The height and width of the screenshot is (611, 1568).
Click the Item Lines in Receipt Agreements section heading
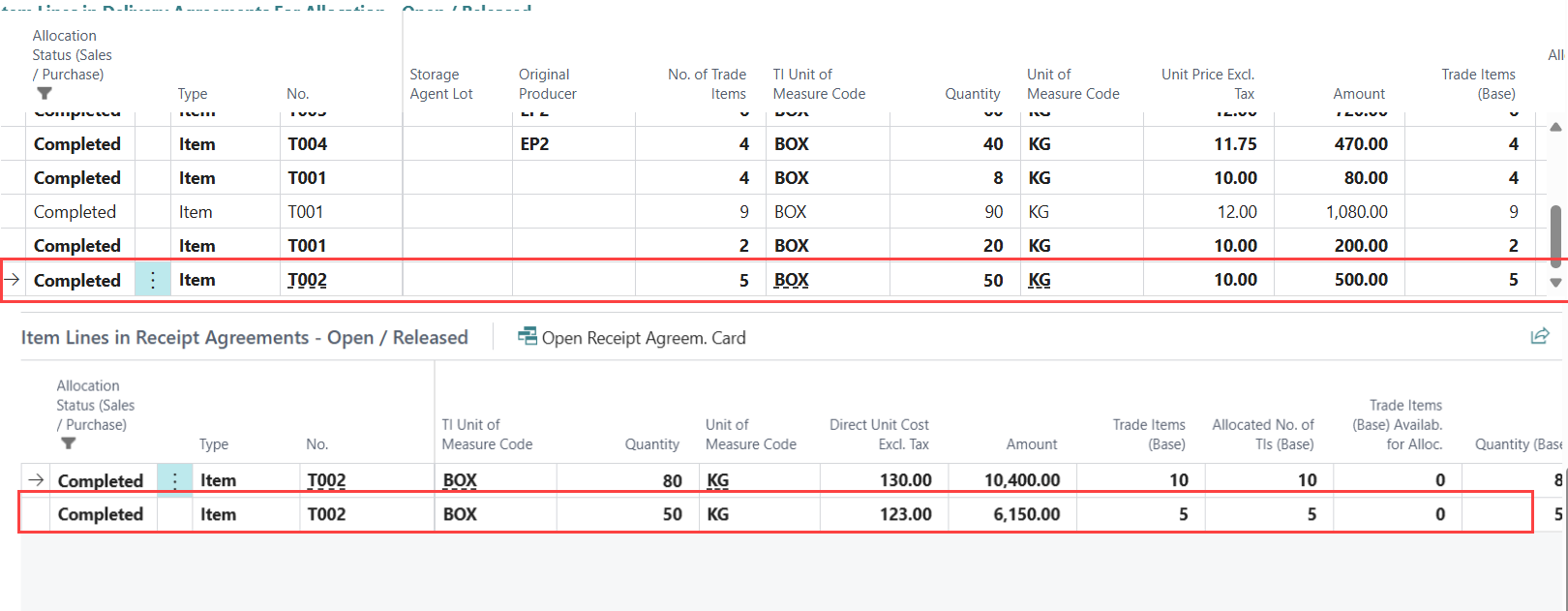[x=244, y=338]
